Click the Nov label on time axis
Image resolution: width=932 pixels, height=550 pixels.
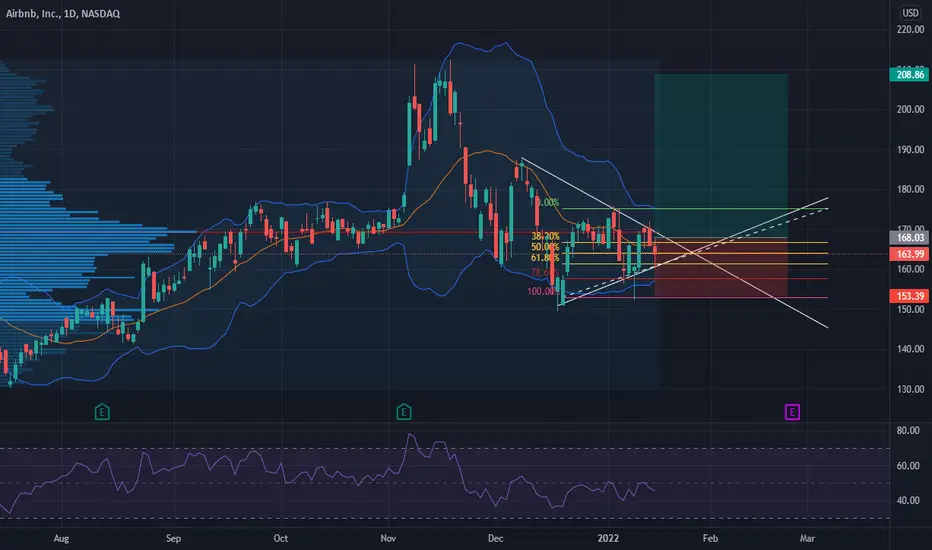tap(388, 539)
